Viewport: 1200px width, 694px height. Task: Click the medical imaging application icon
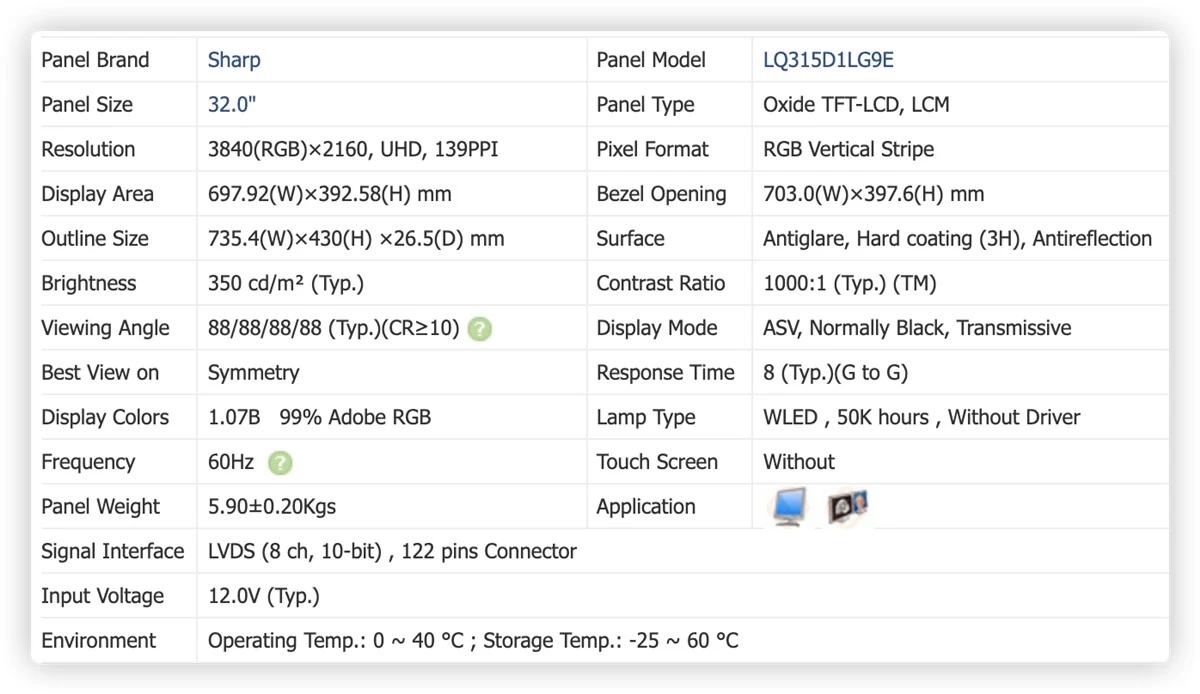847,506
